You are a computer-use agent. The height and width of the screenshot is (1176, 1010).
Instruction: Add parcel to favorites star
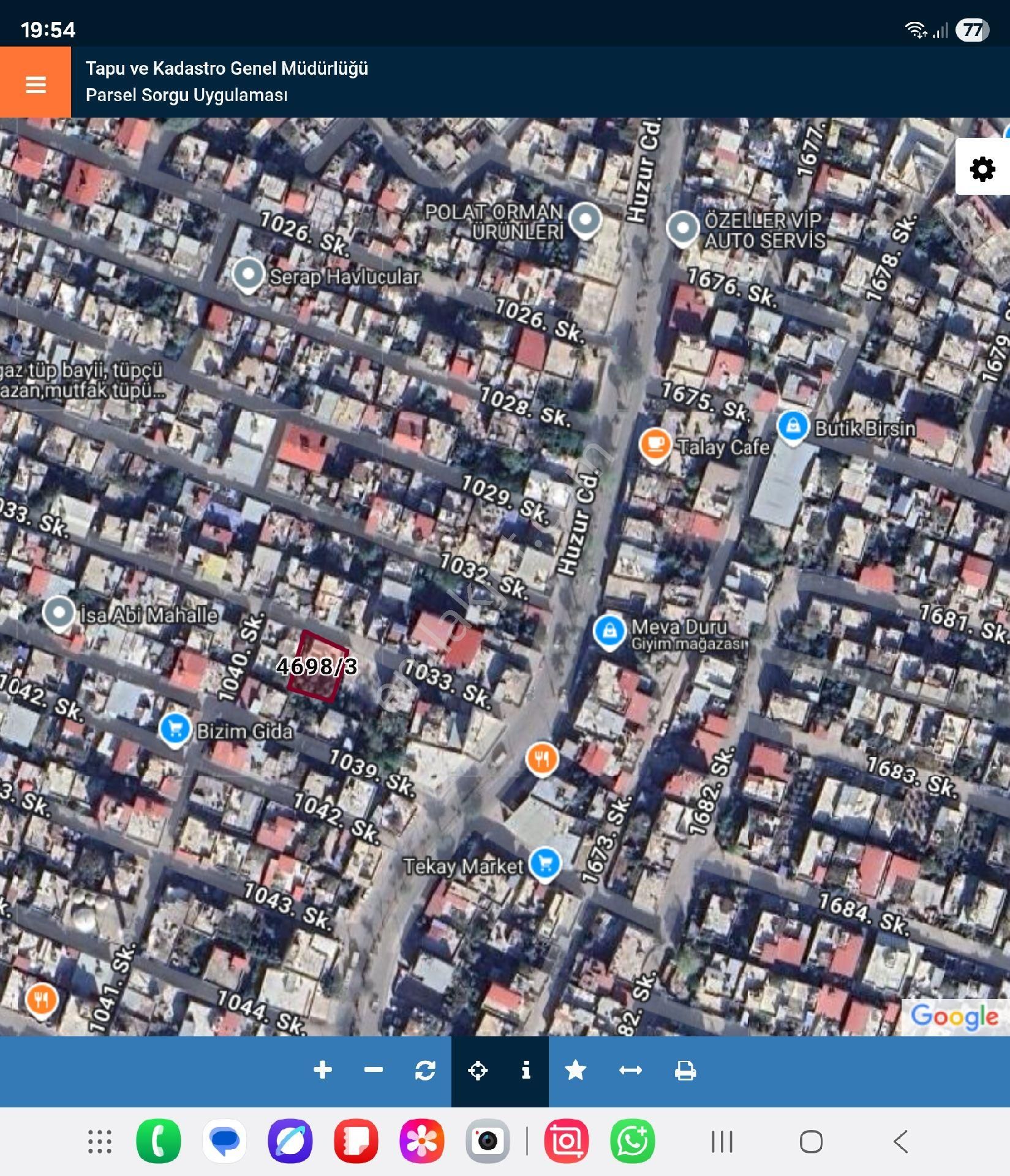(x=575, y=1070)
